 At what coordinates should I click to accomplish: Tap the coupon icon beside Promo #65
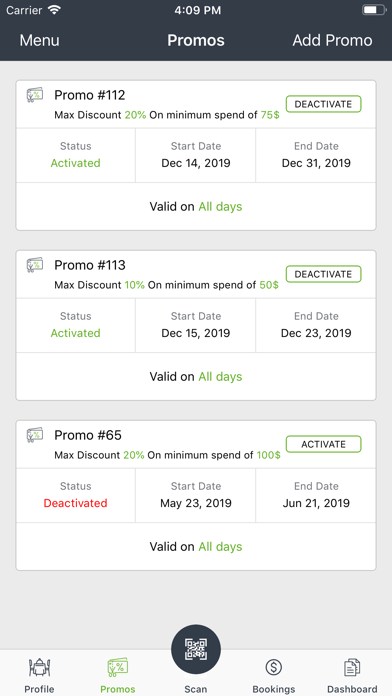point(35,435)
